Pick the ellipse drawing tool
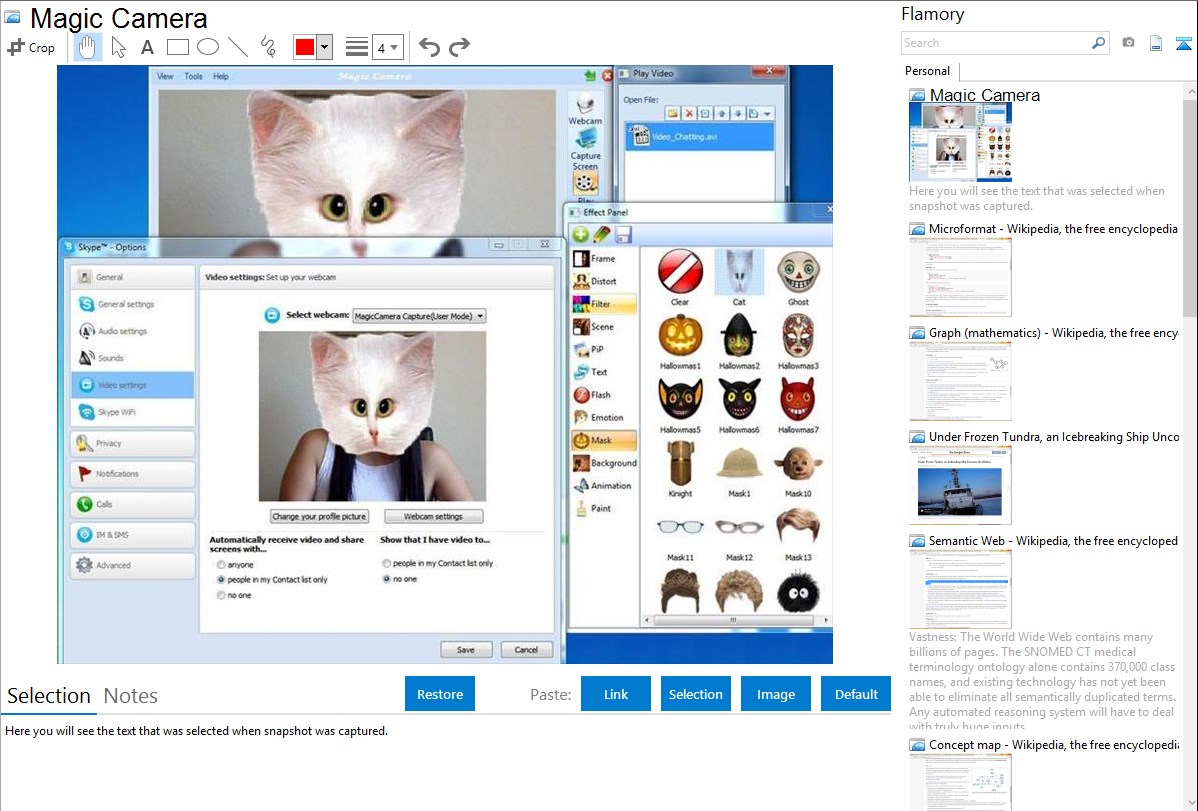 point(208,47)
